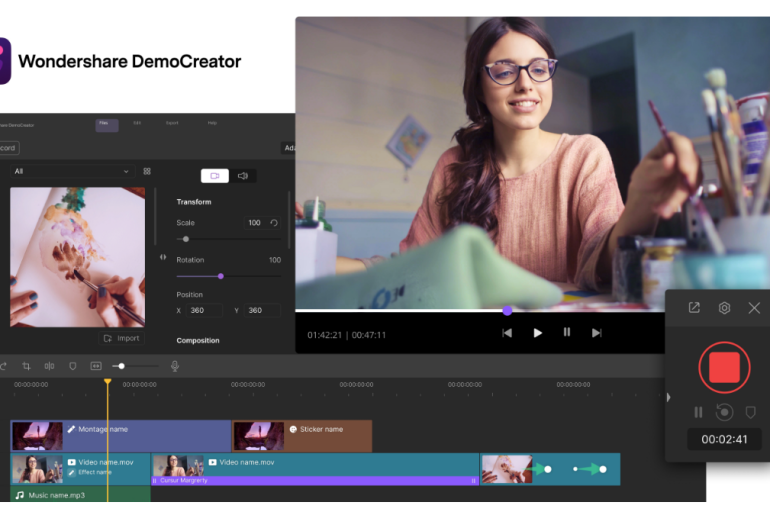Image resolution: width=770 pixels, height=515 pixels.
Task: Select the Cursor Margrerty effect bar
Action: coord(315,481)
